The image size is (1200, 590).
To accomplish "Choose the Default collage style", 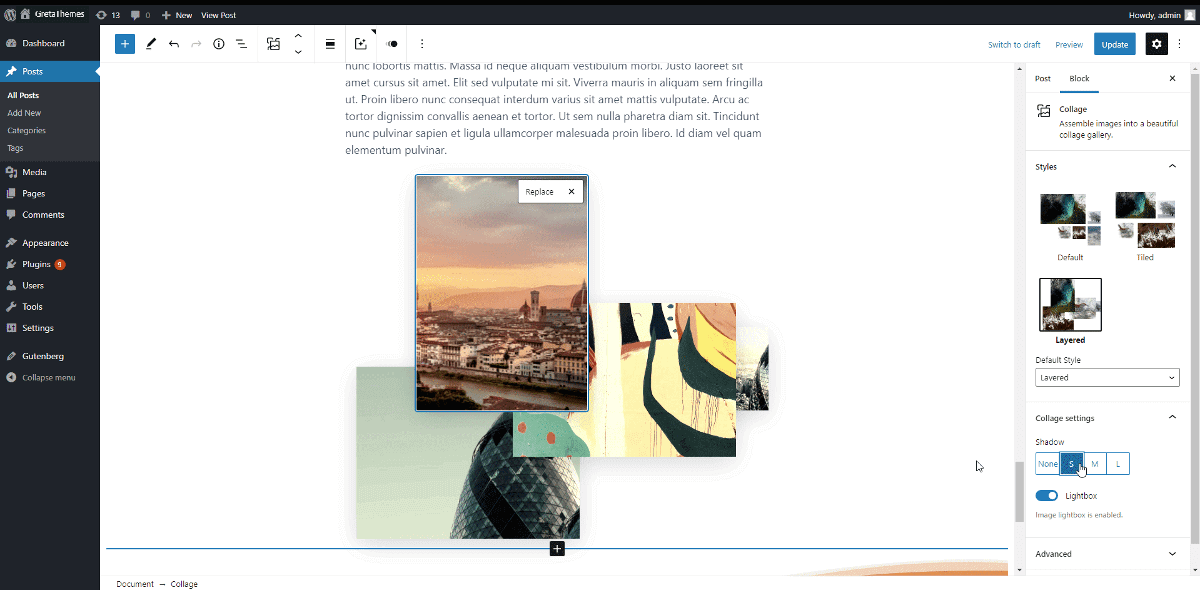I will click(x=1070, y=225).
